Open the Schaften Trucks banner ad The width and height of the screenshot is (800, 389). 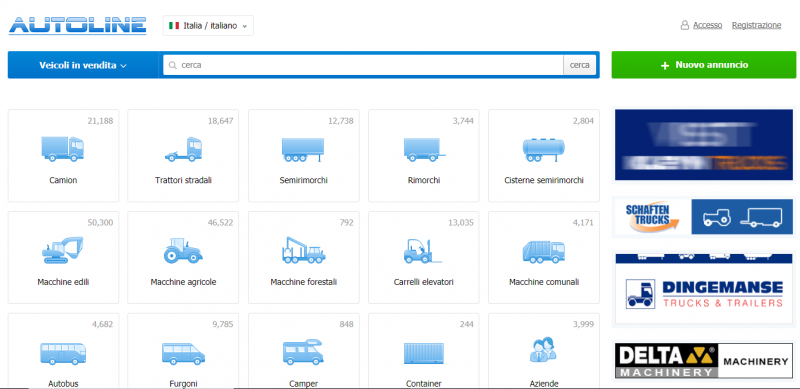pos(704,217)
